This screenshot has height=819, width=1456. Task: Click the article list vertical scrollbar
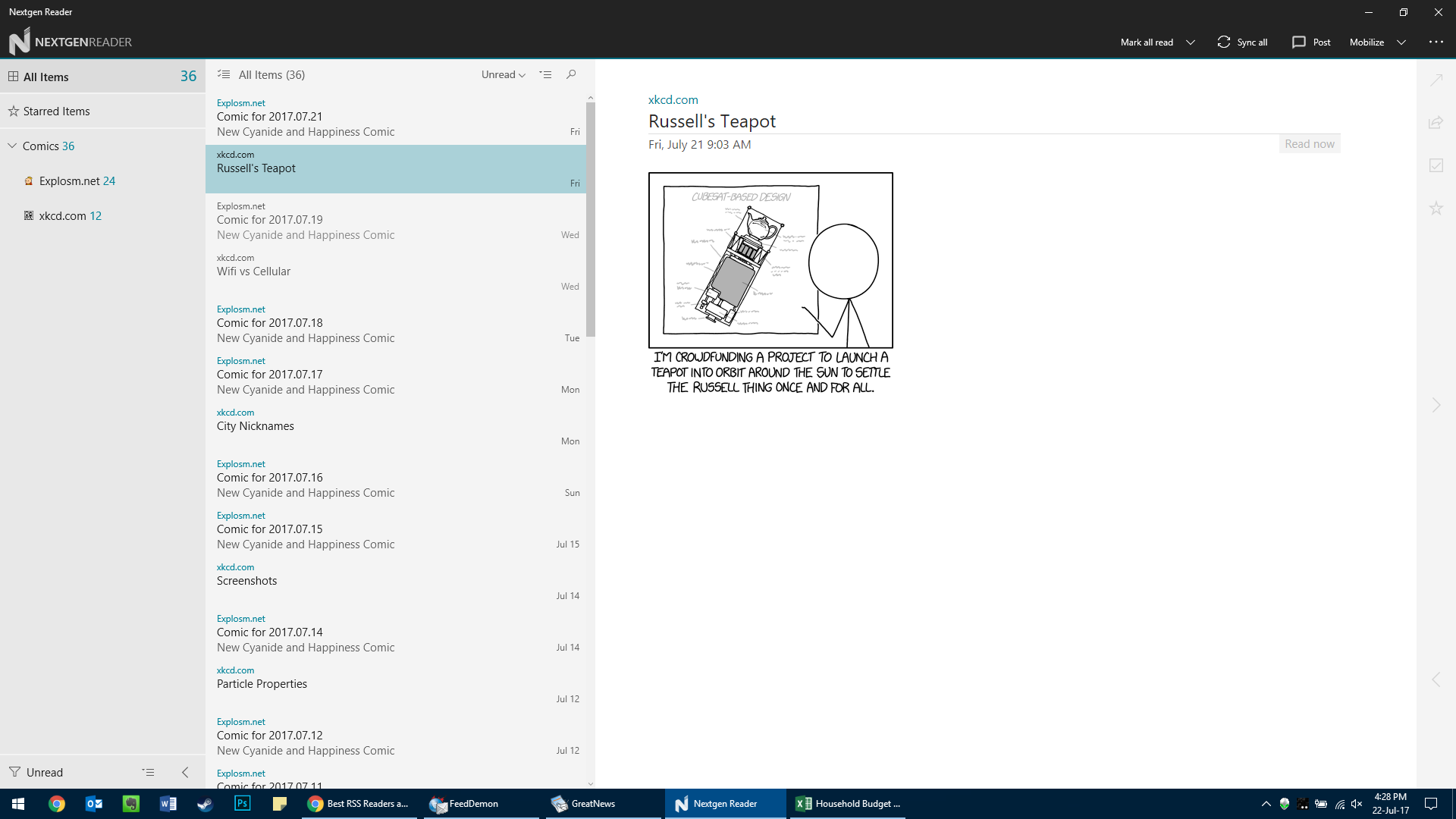[x=591, y=220]
